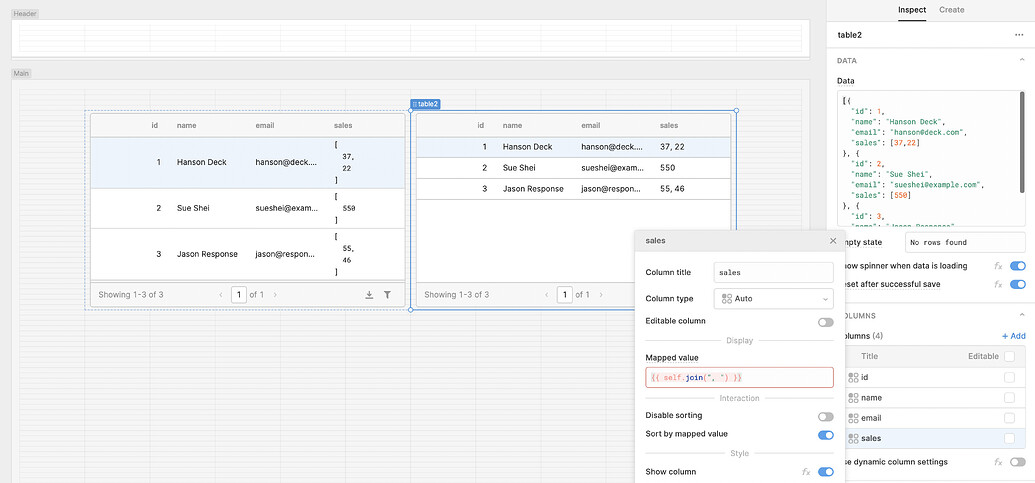Go to next page in left table
This screenshot has width=1035, height=483.
click(x=275, y=295)
